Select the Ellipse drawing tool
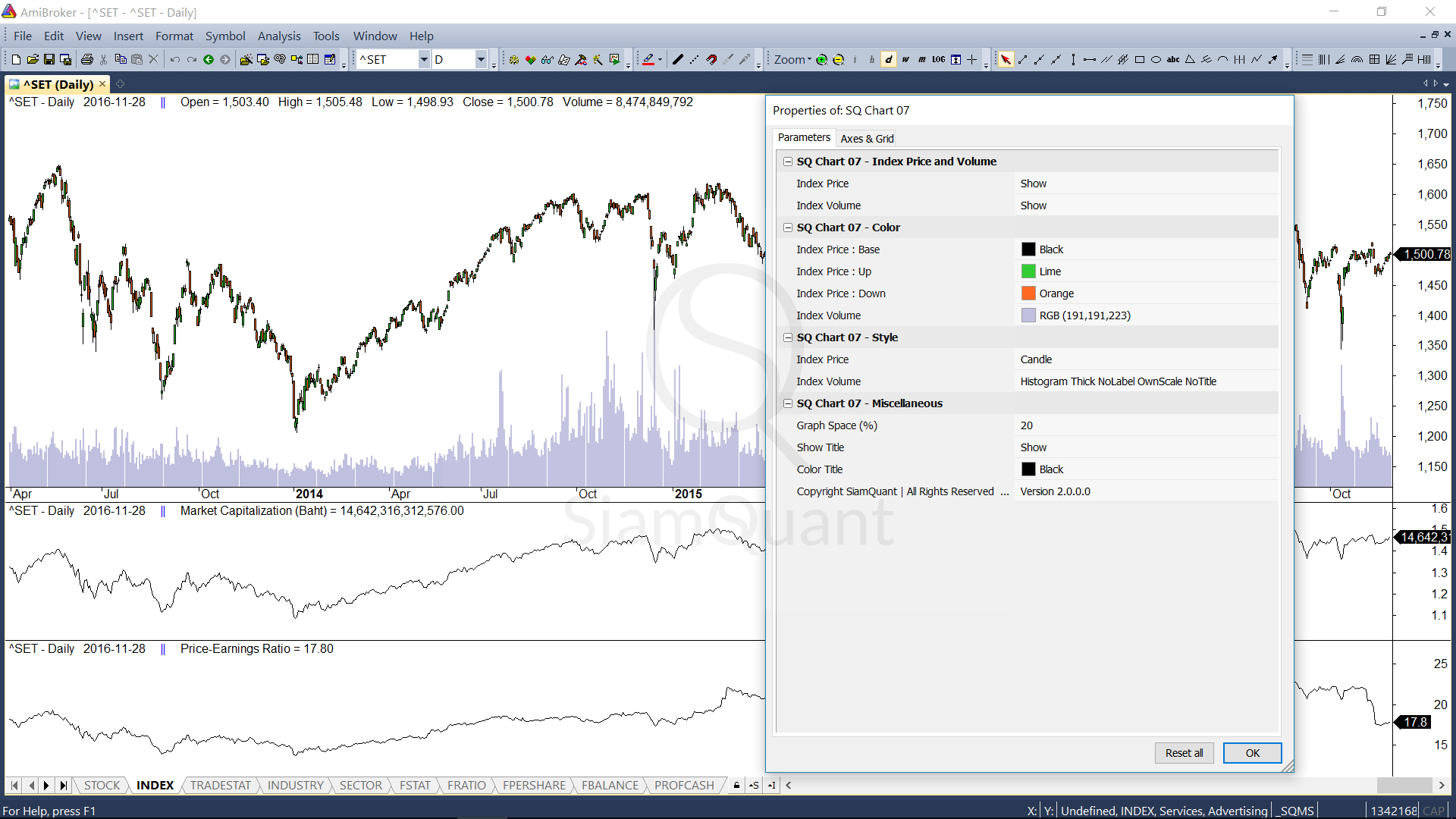 pyautogui.click(x=1156, y=59)
